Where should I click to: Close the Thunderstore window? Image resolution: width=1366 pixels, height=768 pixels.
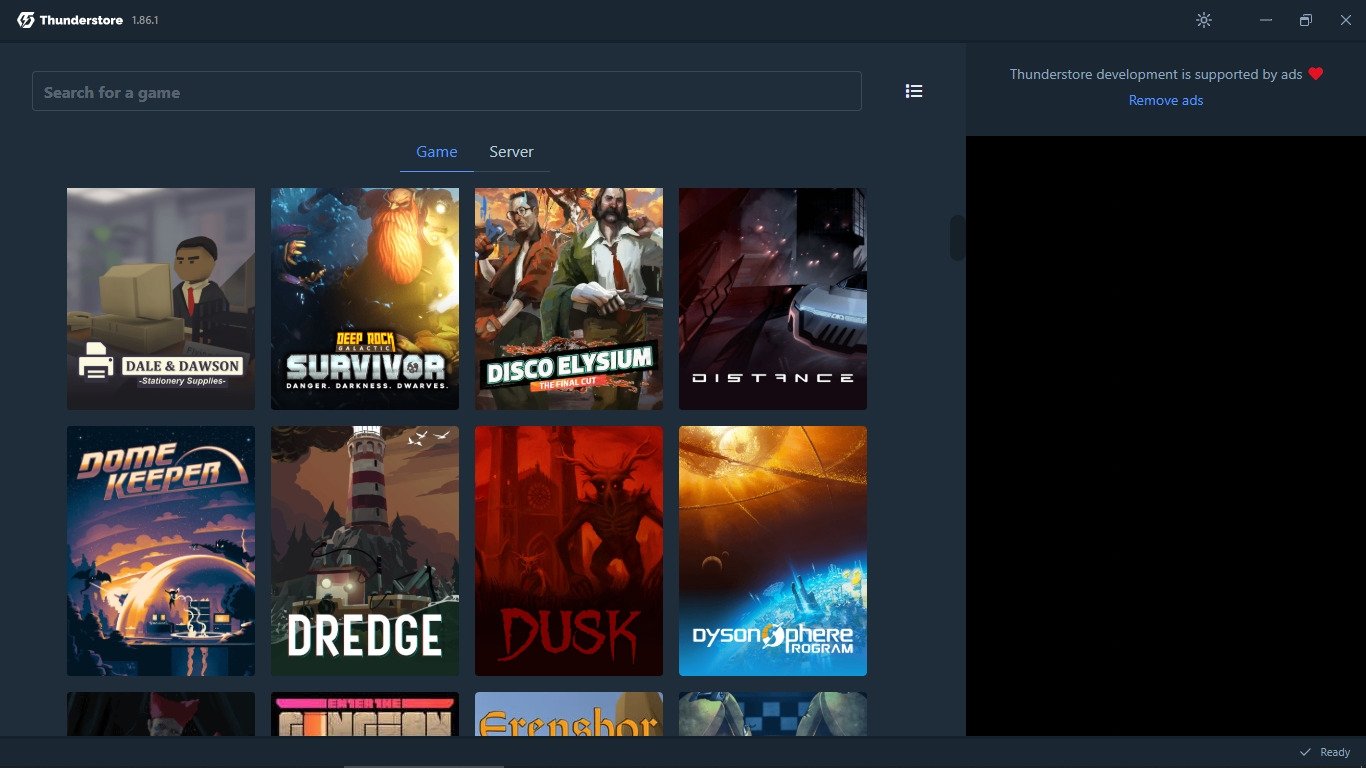click(1346, 20)
